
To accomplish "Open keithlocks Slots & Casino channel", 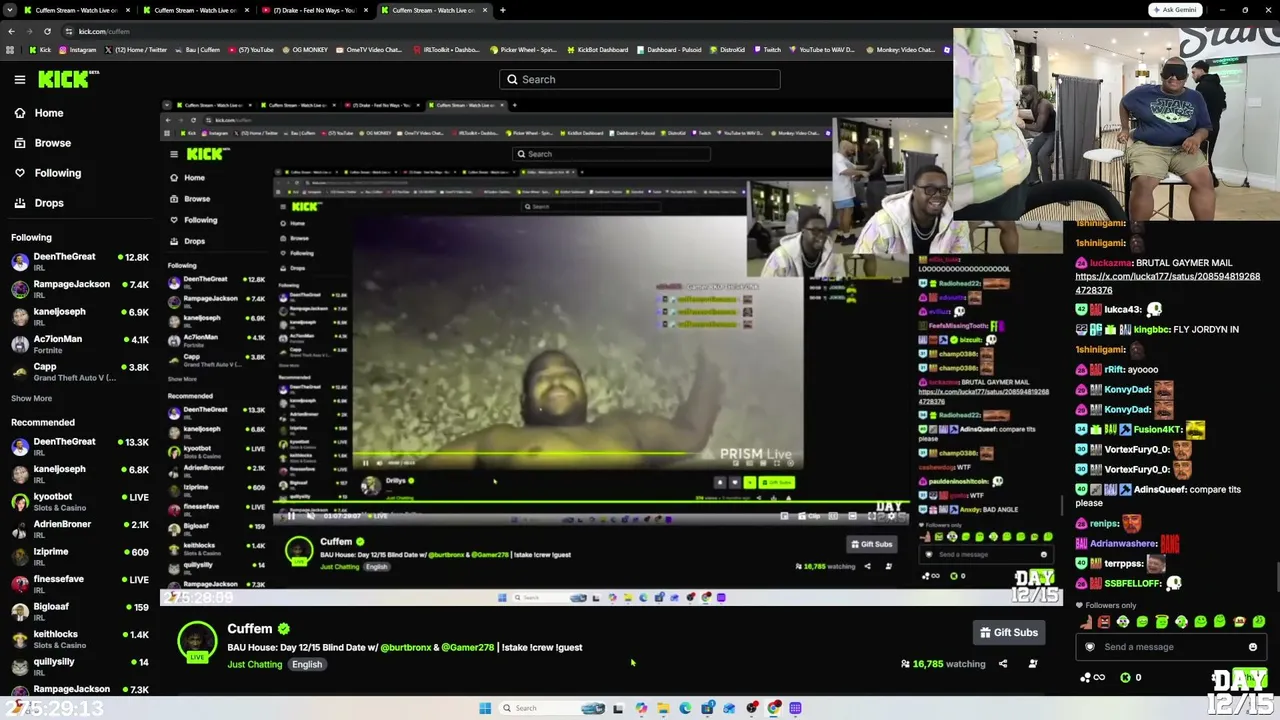I will pyautogui.click(x=80, y=639).
